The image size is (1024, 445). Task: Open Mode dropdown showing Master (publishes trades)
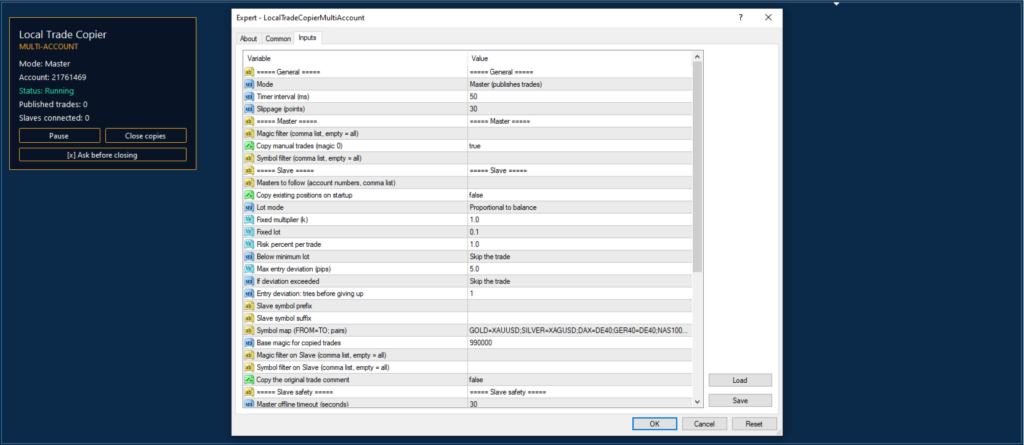point(579,84)
